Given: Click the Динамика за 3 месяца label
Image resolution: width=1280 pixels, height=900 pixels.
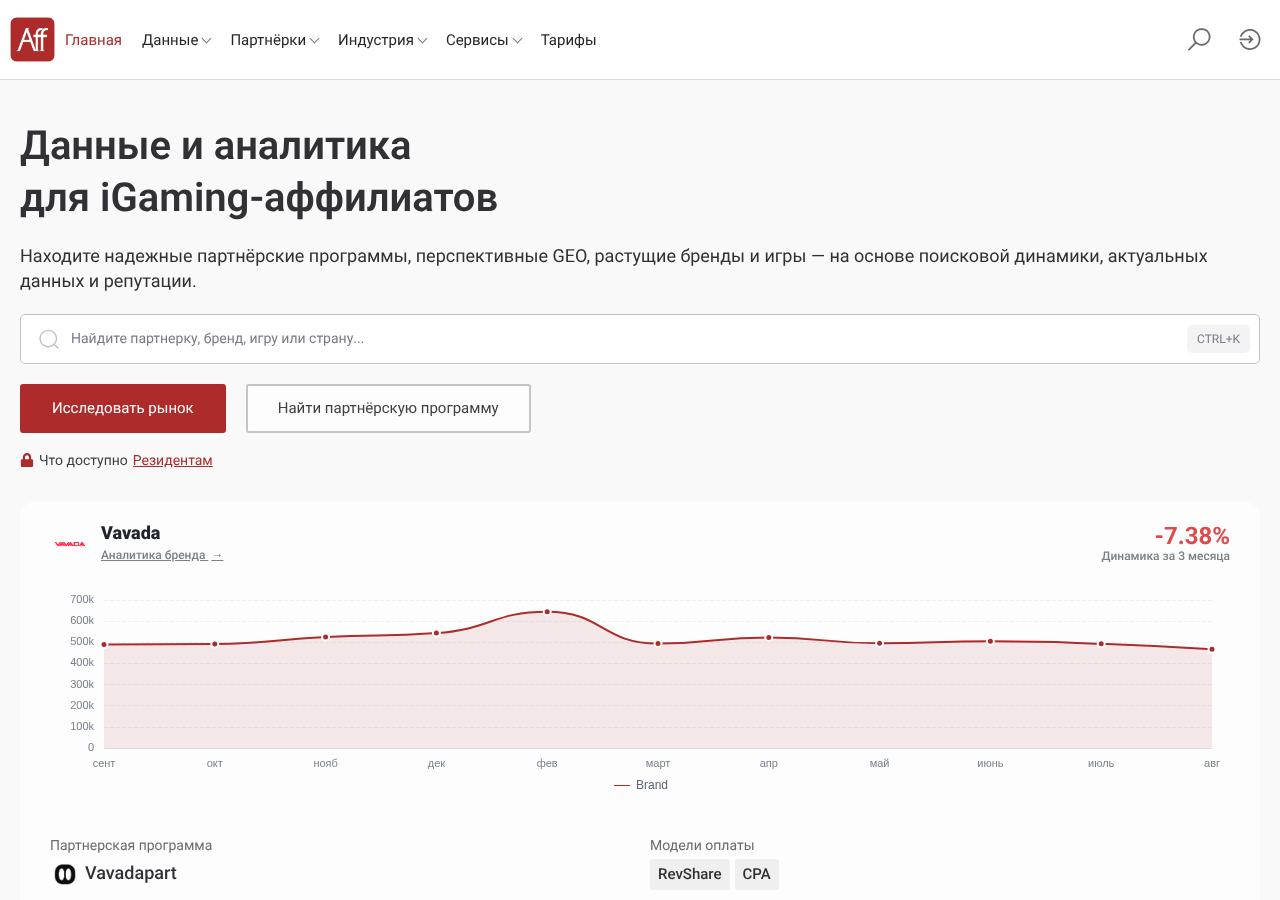Looking at the screenshot, I should tap(1166, 556).
